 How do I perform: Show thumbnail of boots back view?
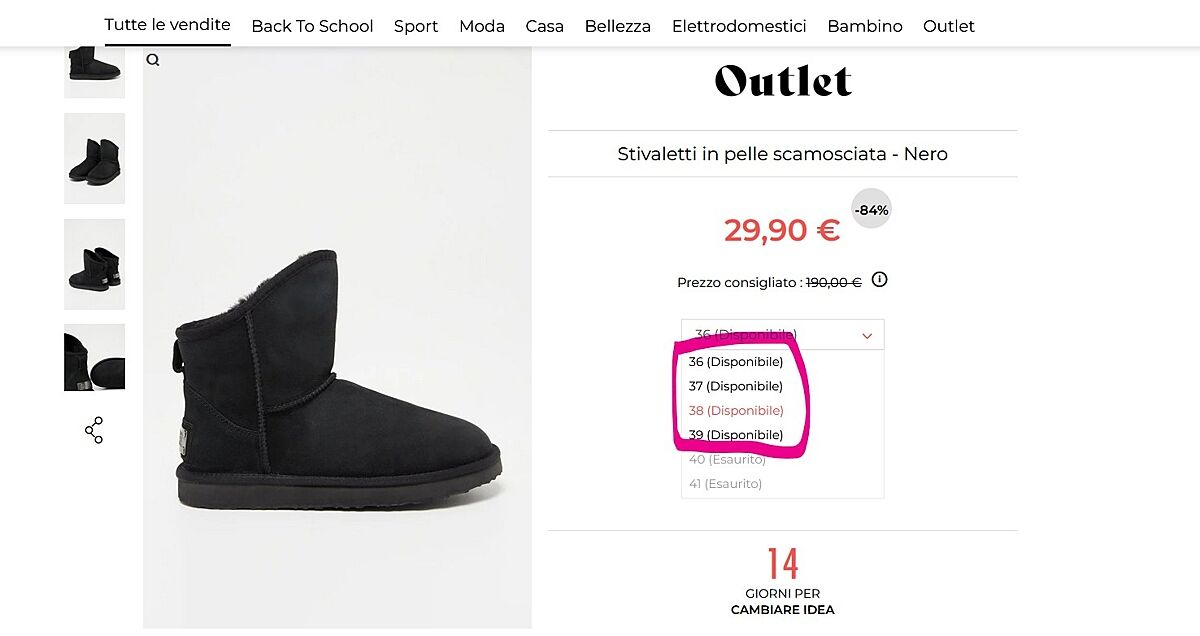(94, 264)
